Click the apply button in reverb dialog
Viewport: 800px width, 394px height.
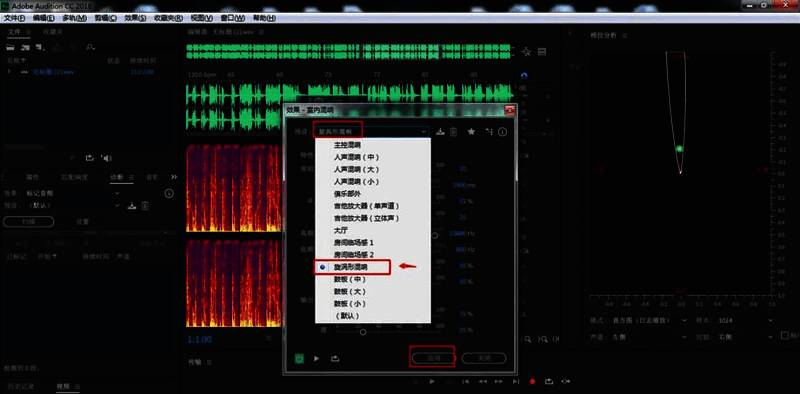point(433,358)
